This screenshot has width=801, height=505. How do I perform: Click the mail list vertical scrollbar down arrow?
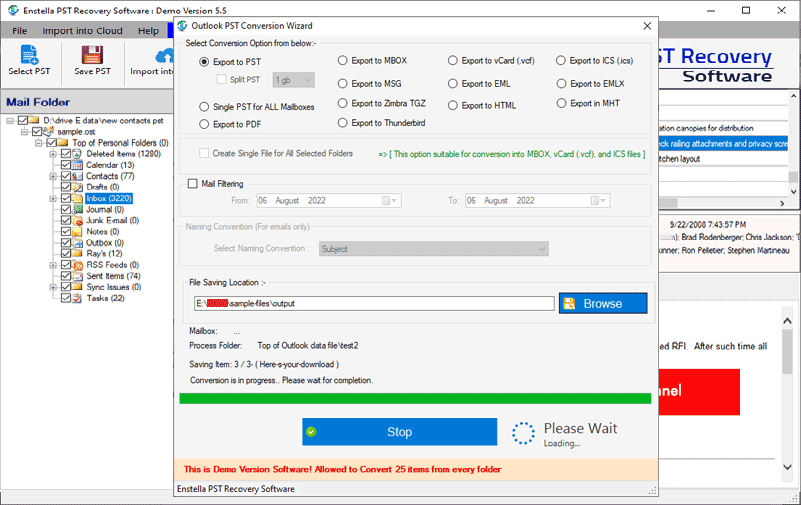(793, 191)
